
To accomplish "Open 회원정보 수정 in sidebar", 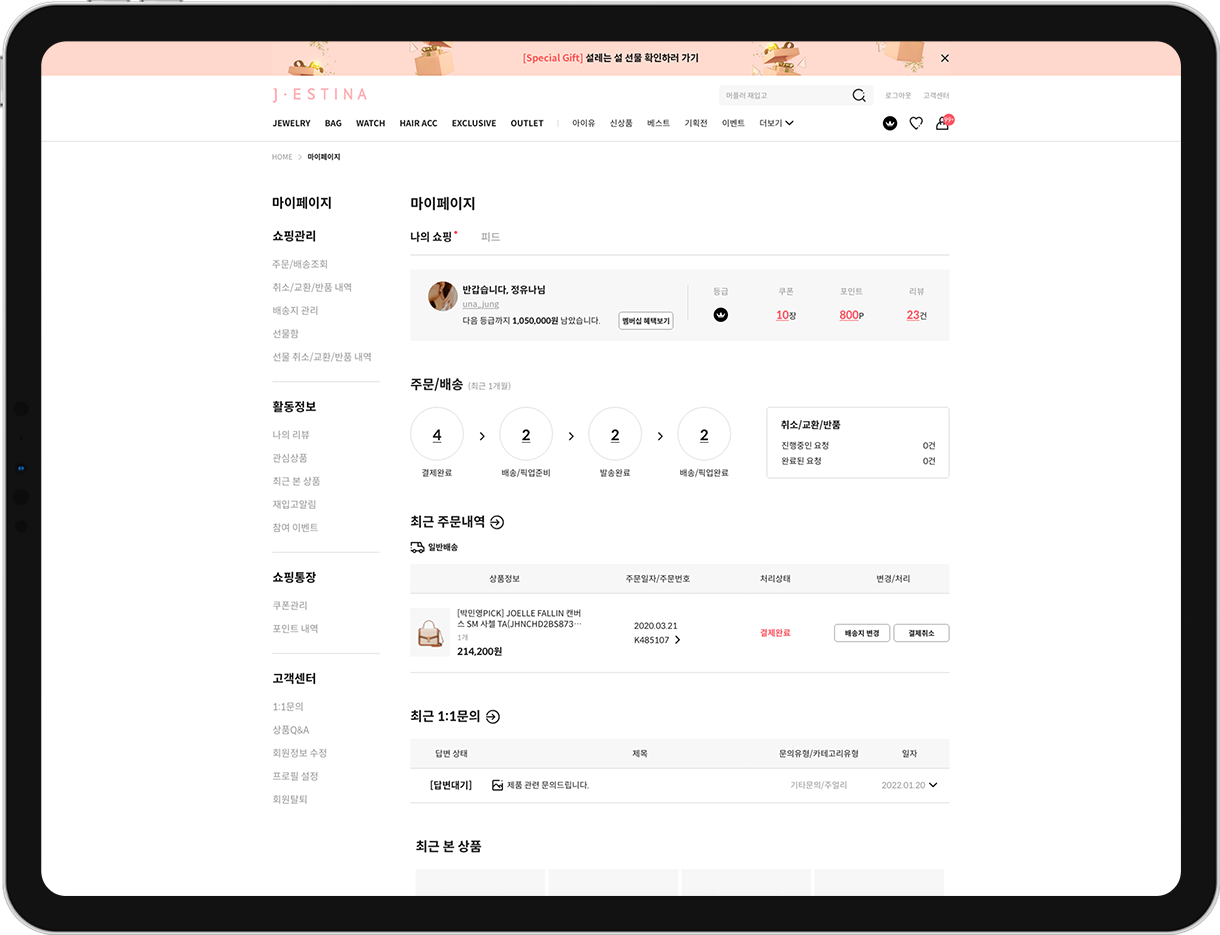I will point(300,753).
